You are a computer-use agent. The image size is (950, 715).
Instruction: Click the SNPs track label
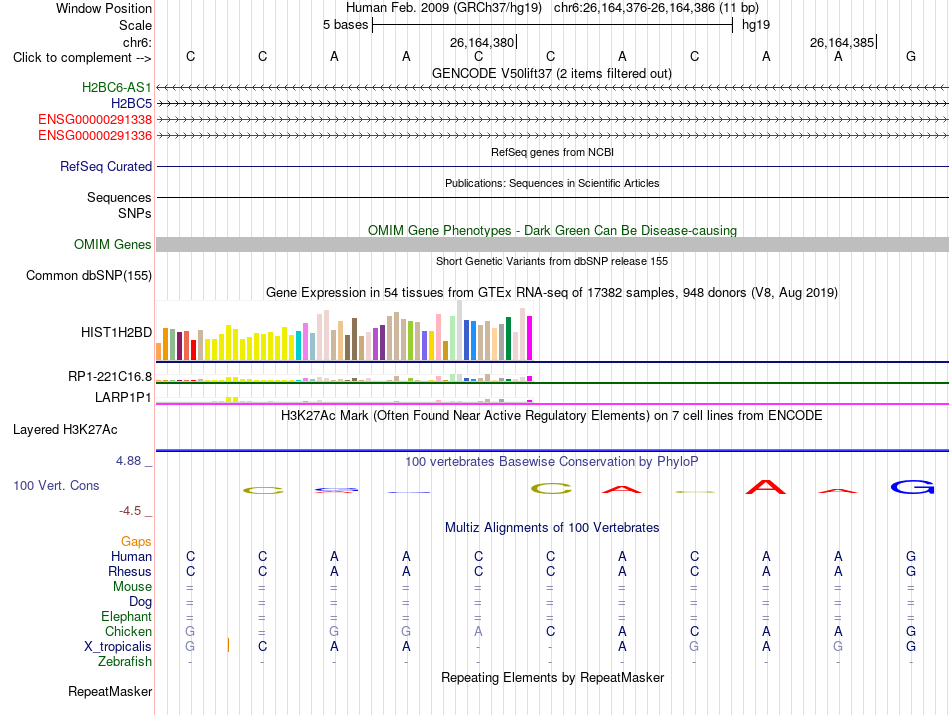pyautogui.click(x=135, y=213)
